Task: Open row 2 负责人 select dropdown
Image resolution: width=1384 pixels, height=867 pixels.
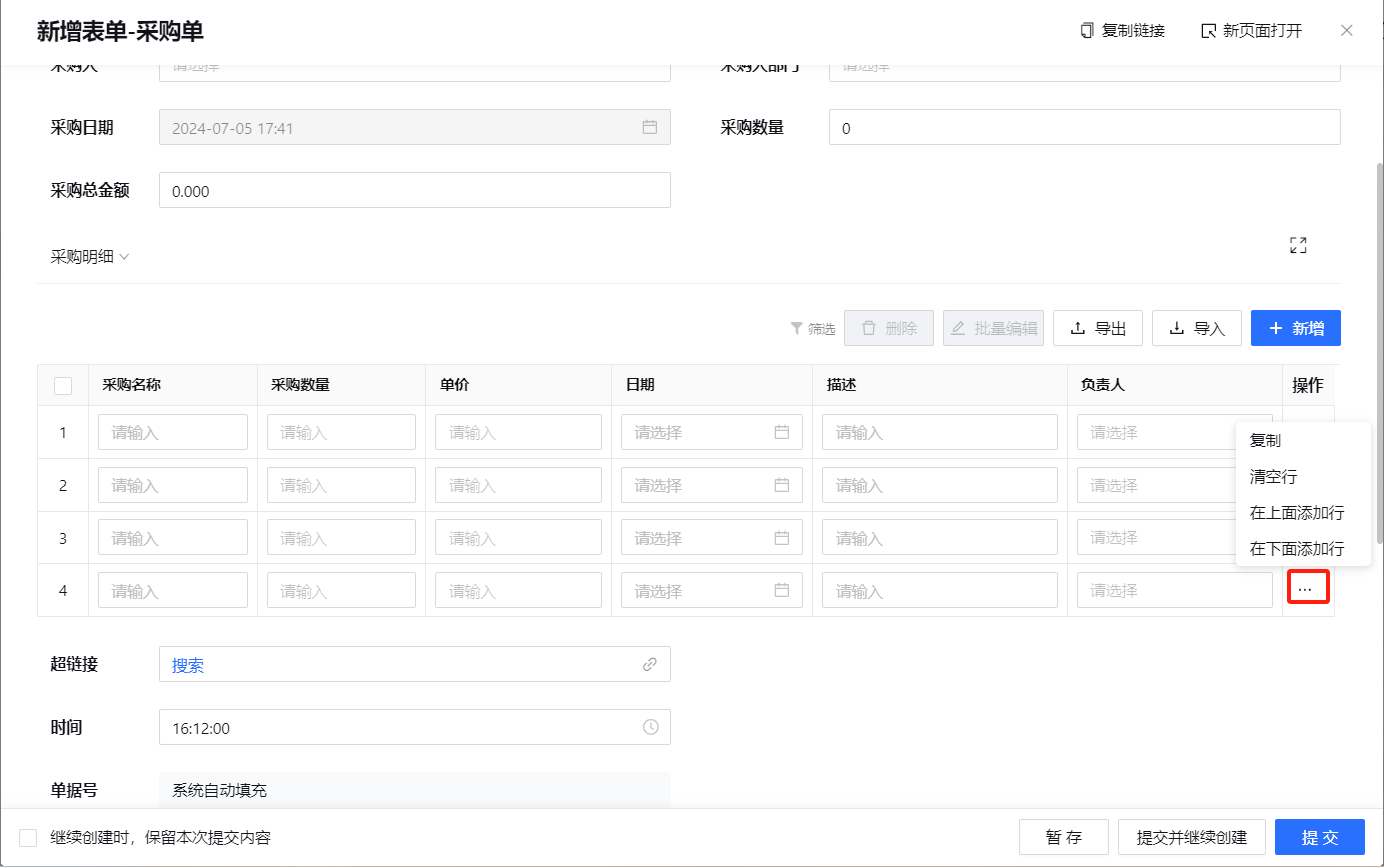Action: tap(1156, 485)
